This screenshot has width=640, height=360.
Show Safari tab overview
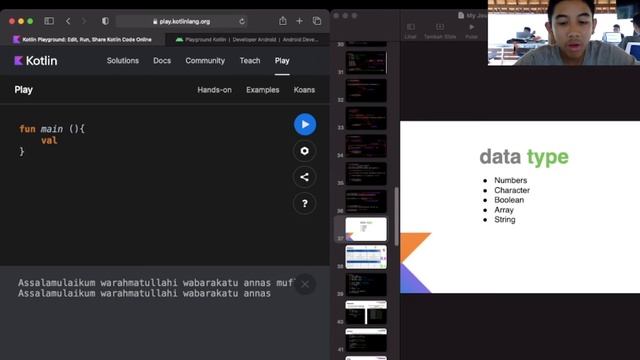[317, 21]
